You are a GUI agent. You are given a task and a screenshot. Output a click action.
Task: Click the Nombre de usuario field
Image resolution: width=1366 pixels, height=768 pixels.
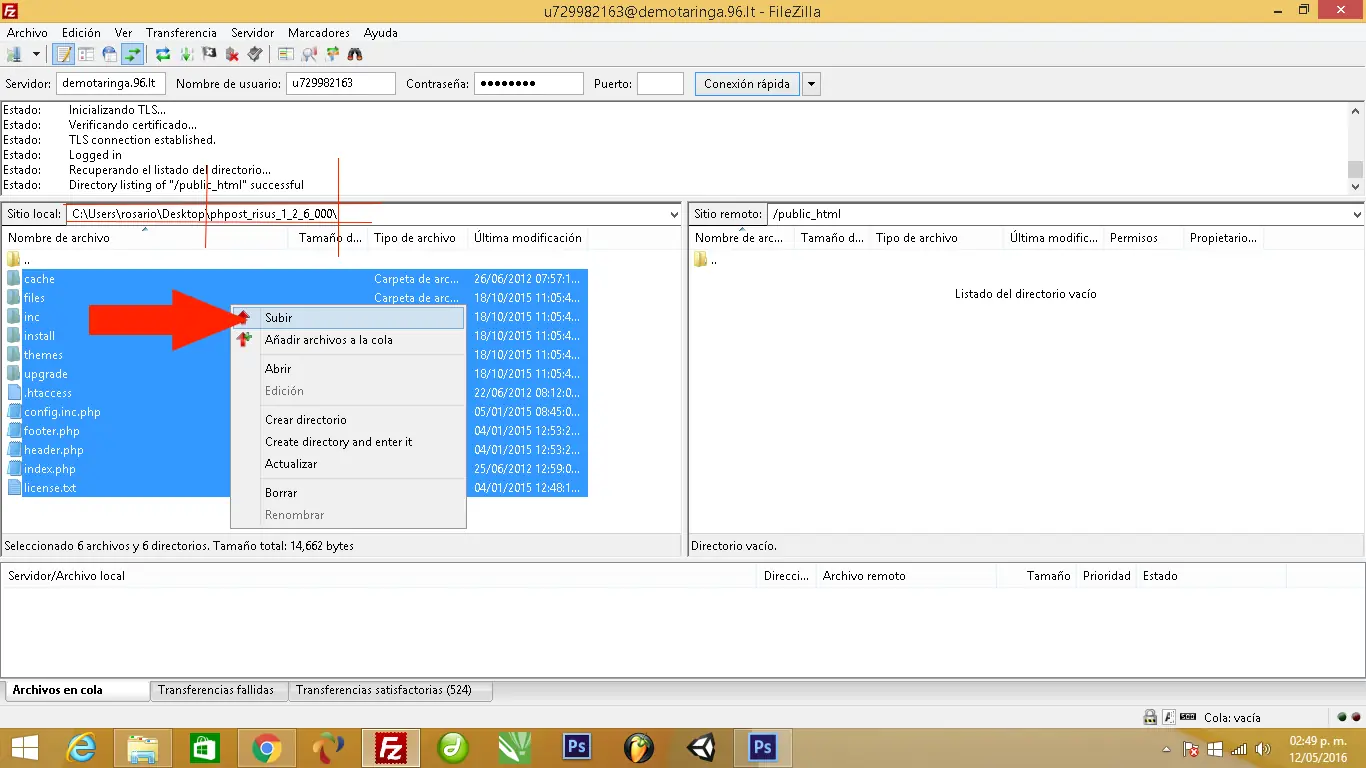coord(341,84)
